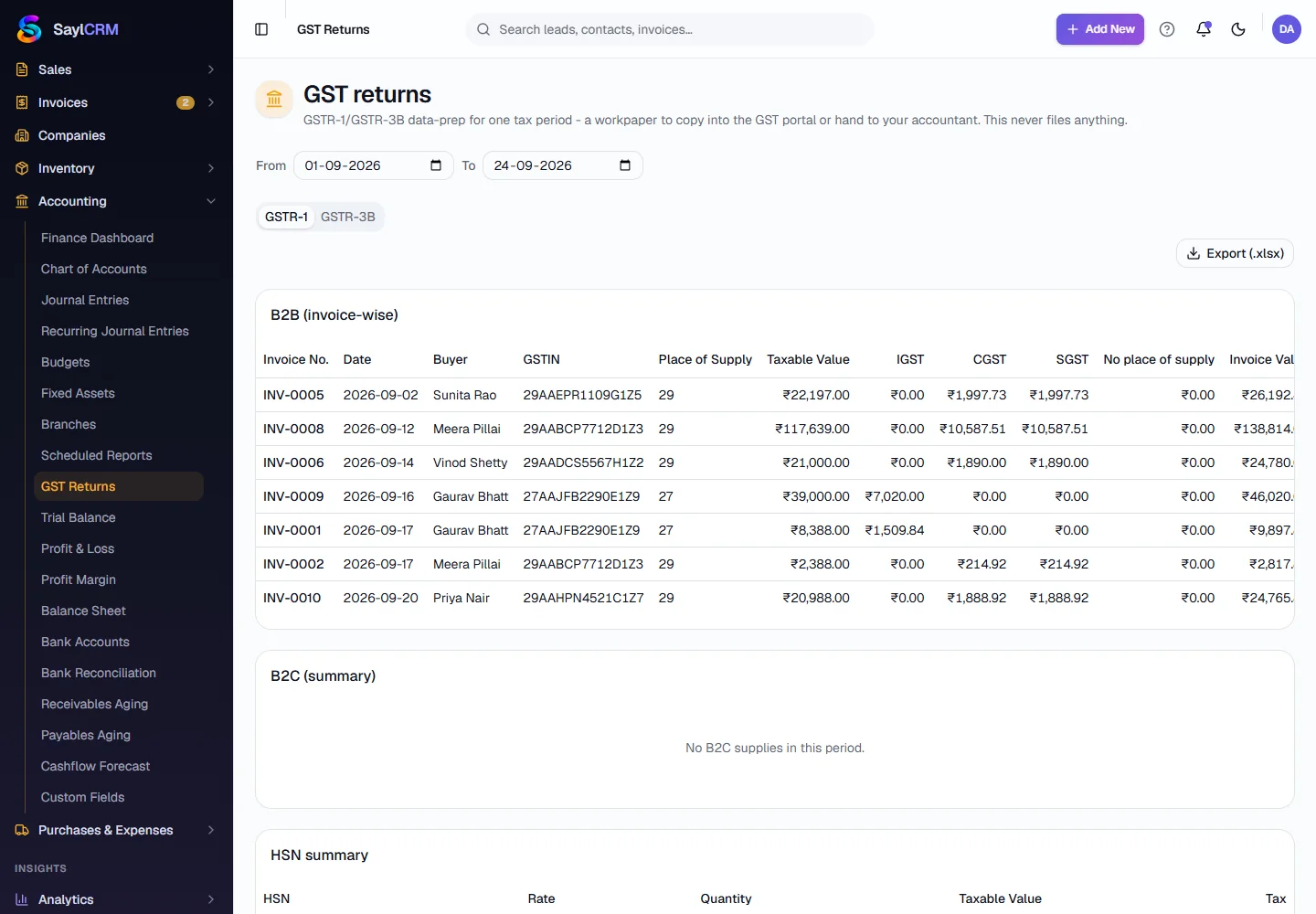
Task: Click the Purchases & Expenses icon
Action: click(x=22, y=830)
